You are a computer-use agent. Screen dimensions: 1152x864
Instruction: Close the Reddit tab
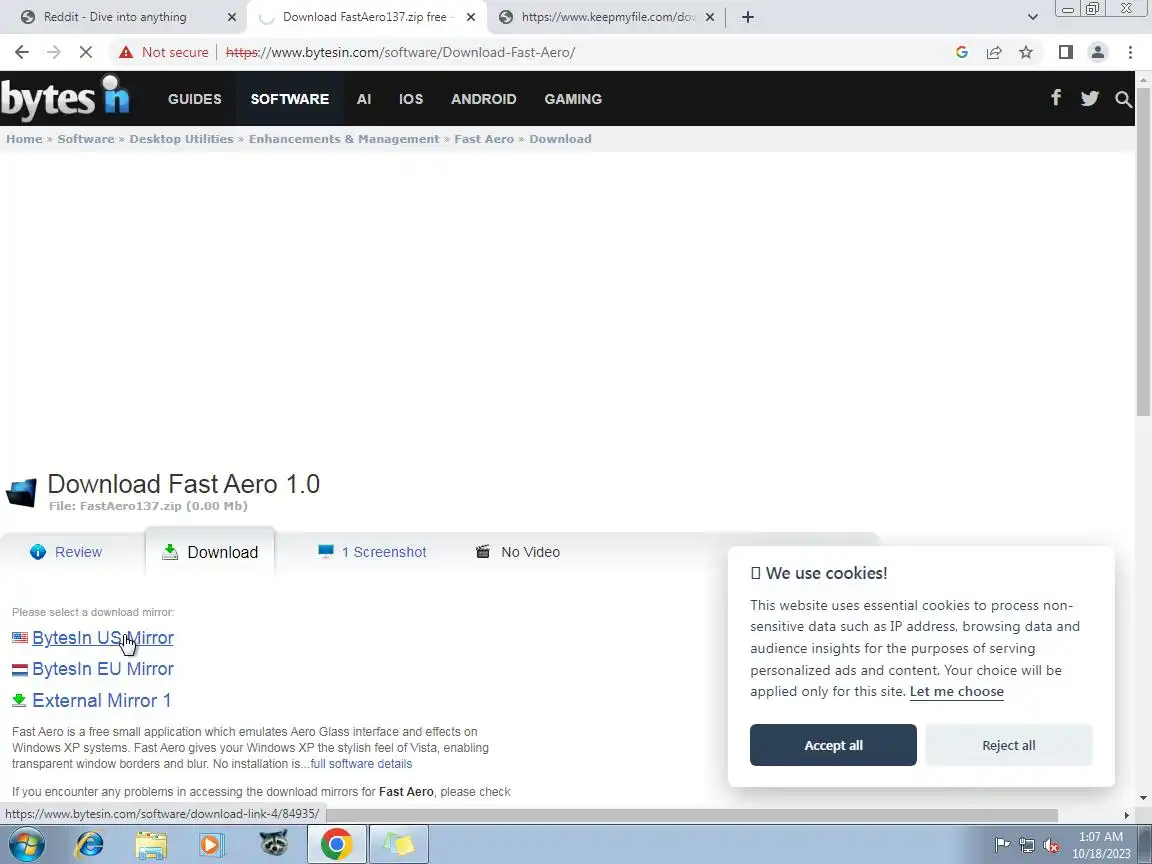(232, 17)
